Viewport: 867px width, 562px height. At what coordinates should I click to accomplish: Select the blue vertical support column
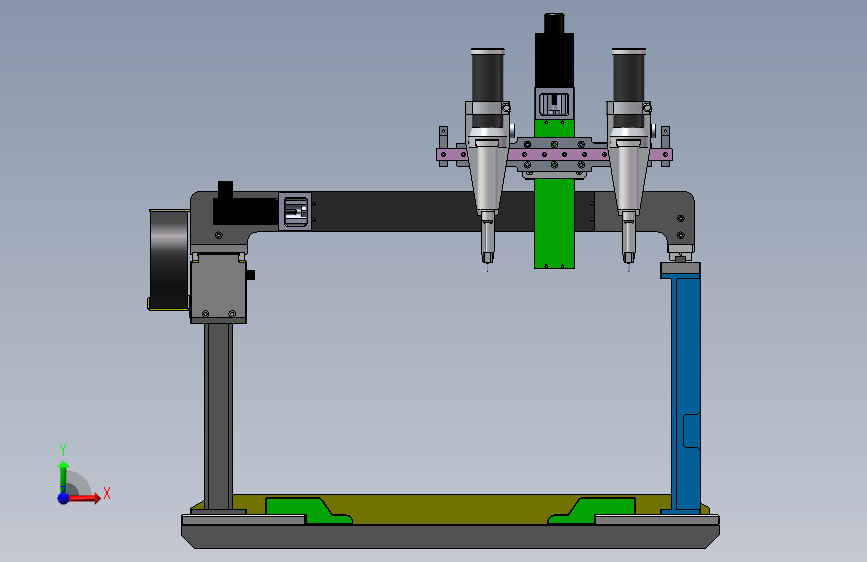(686, 394)
